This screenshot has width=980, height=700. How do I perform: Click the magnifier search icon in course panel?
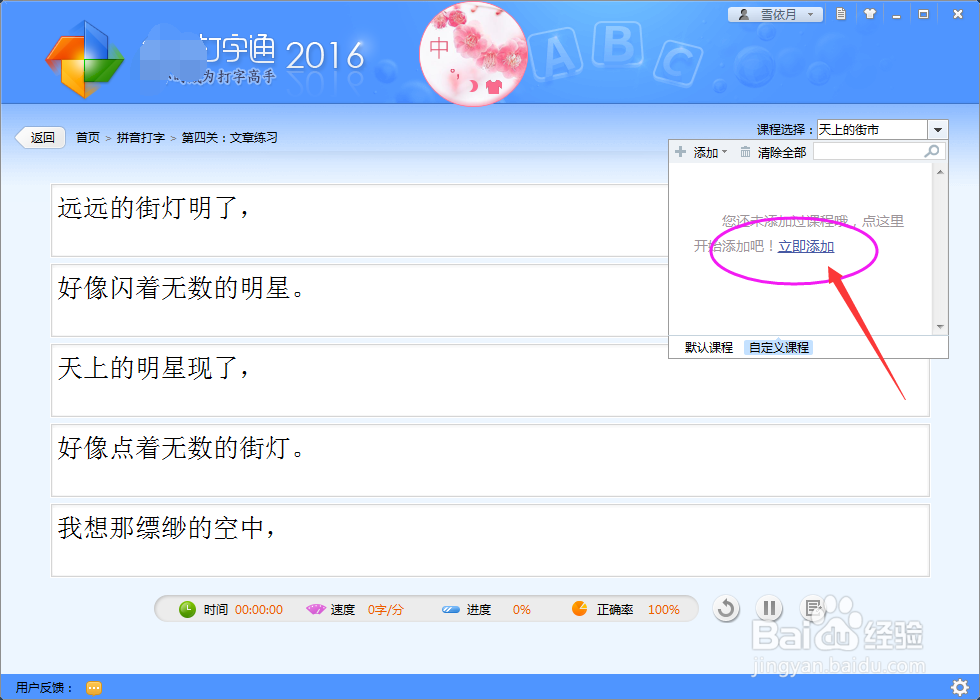coord(931,150)
